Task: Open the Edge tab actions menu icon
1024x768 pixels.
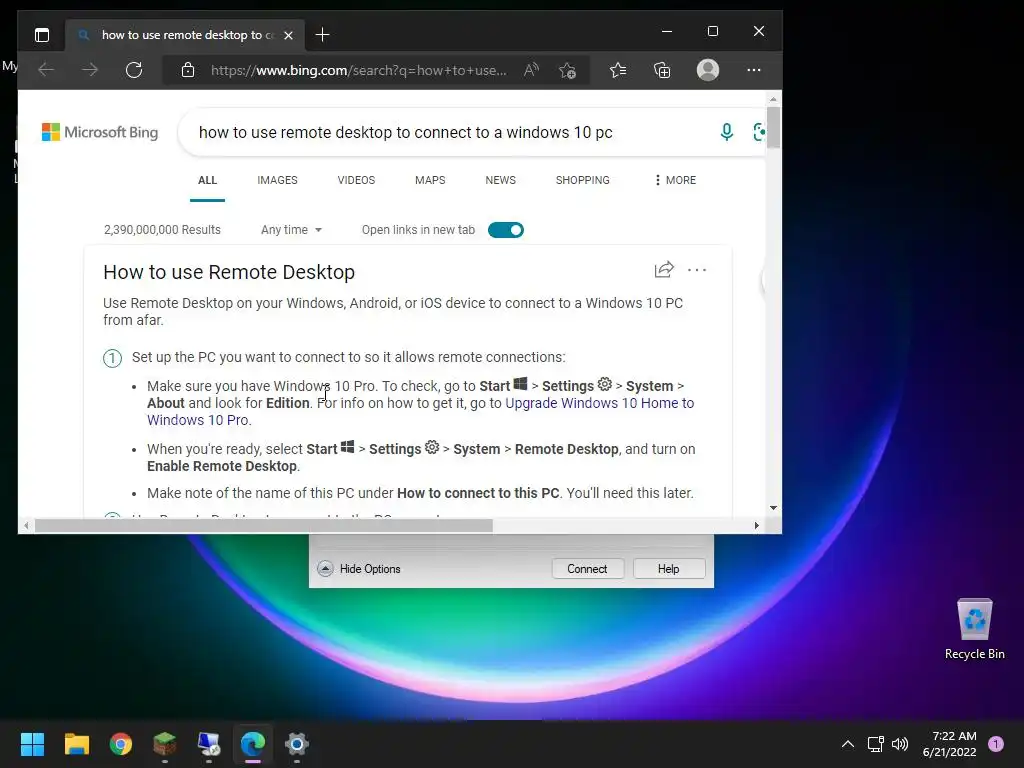Action: tap(42, 35)
